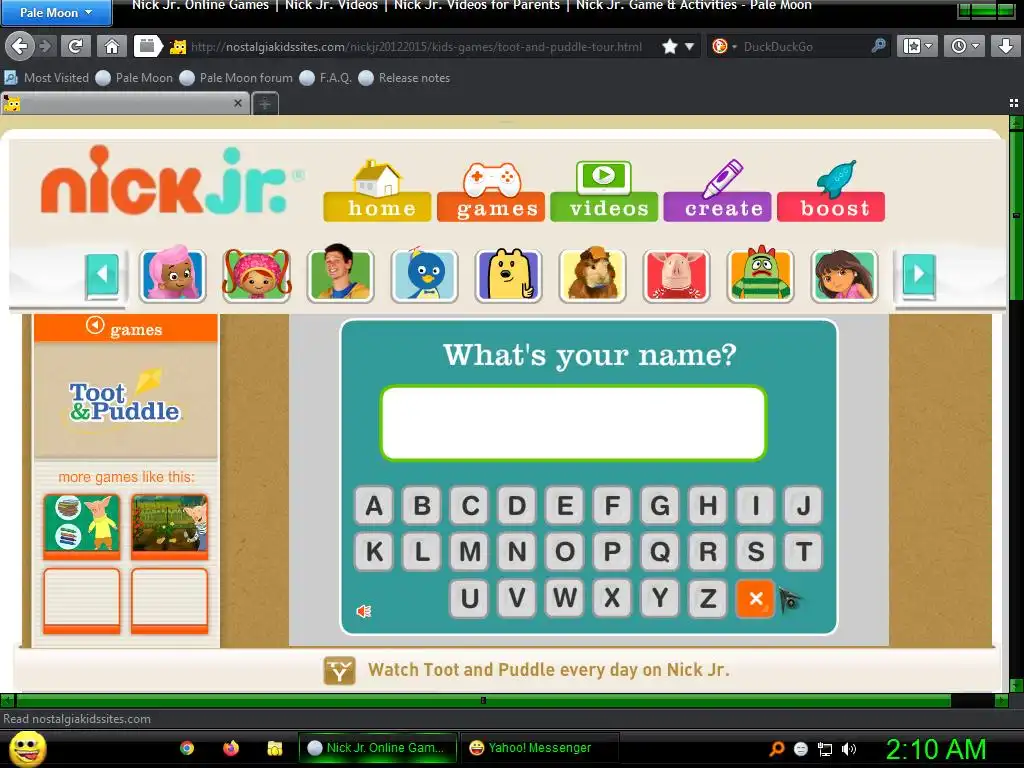The height and width of the screenshot is (768, 1024).
Task: Run search with magnifier icon
Action: point(878,46)
